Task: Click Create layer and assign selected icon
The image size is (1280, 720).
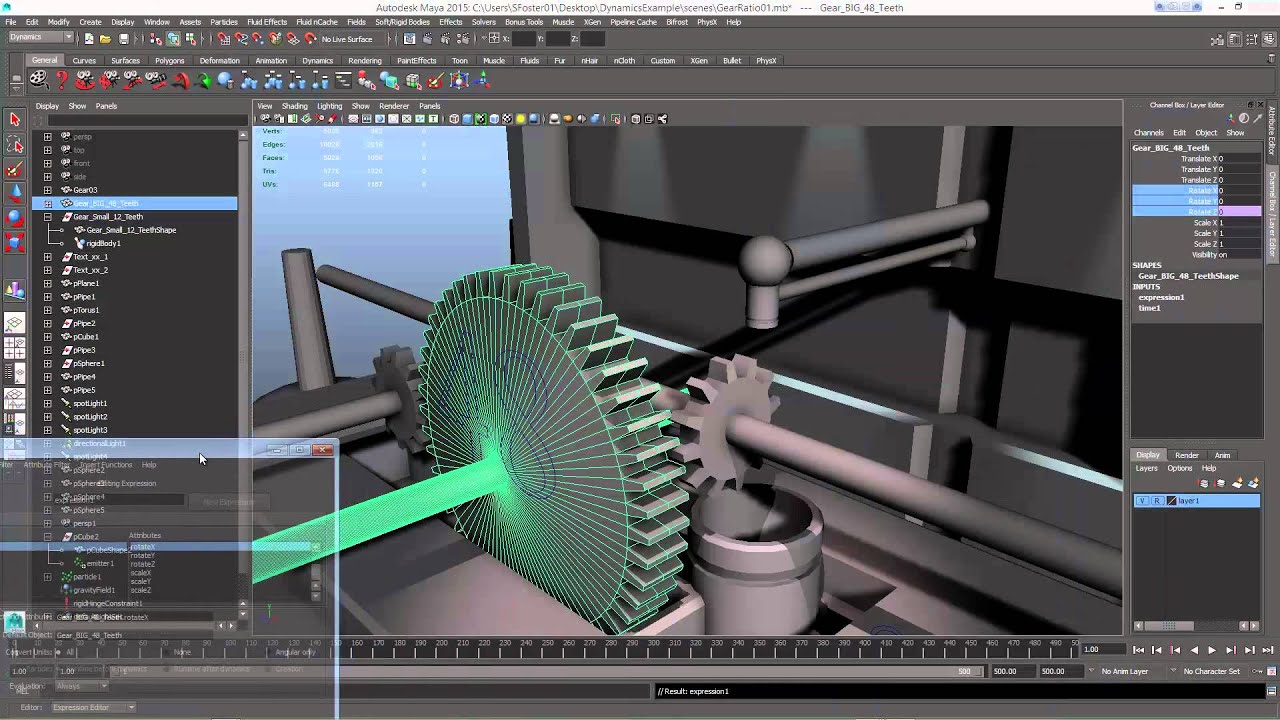Action: [1252, 484]
